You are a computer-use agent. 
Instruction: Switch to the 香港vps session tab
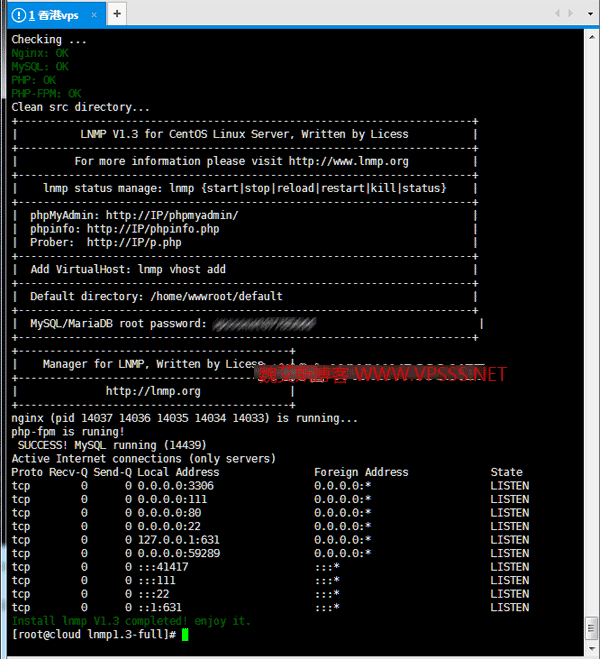[56, 15]
